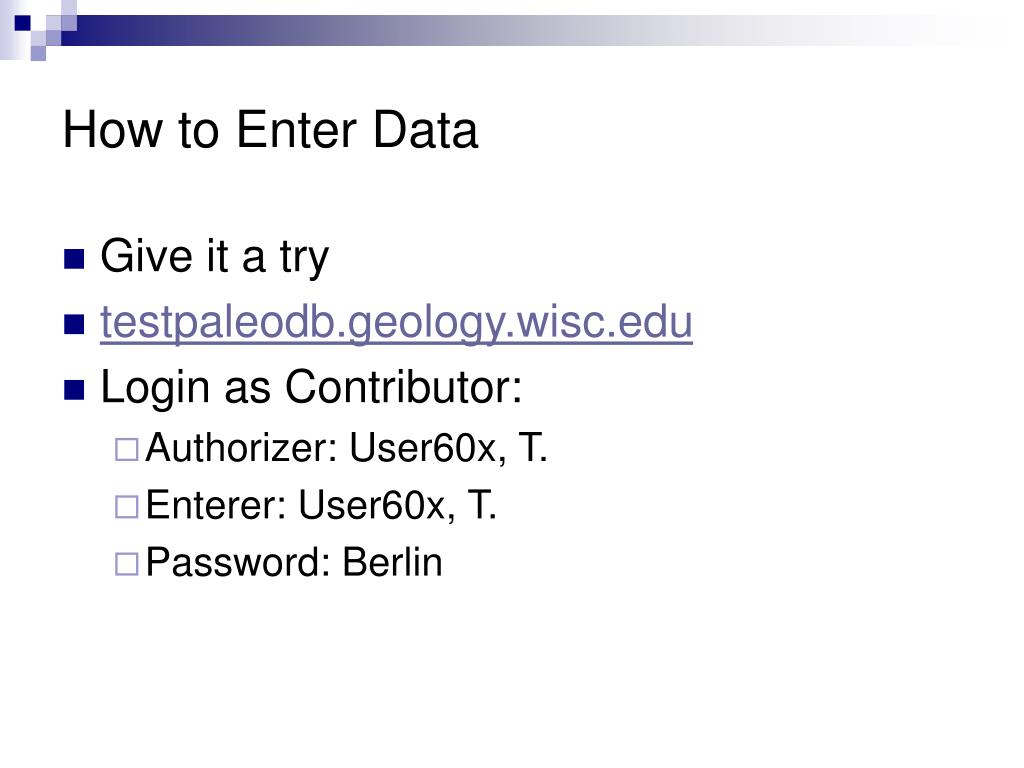The height and width of the screenshot is (768, 1024).
Task: Select the 'Enterer: User60x, T.' text
Action: tap(321, 505)
